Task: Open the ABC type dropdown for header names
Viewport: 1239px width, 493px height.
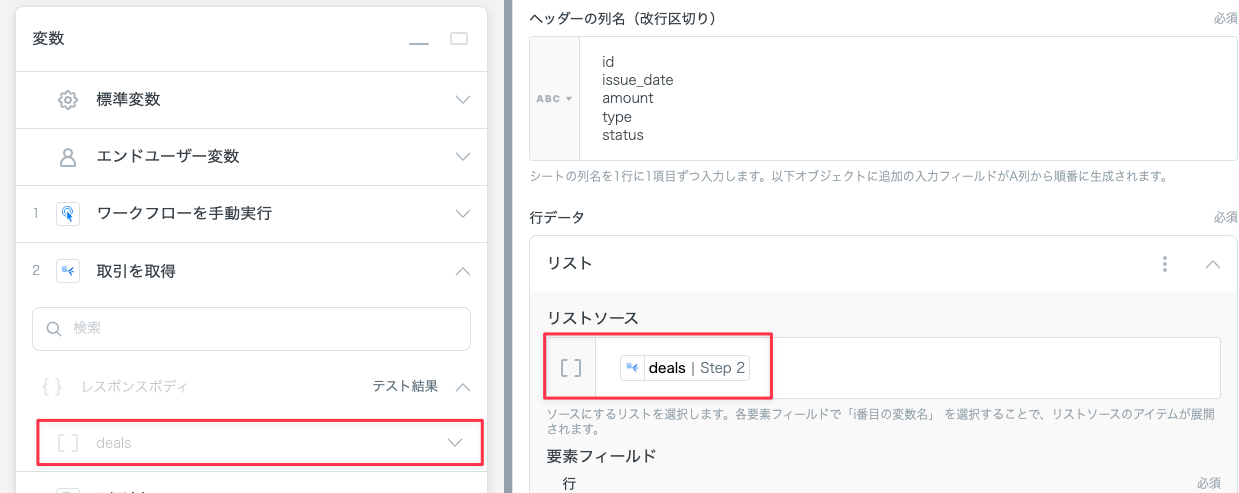Action: [555, 99]
